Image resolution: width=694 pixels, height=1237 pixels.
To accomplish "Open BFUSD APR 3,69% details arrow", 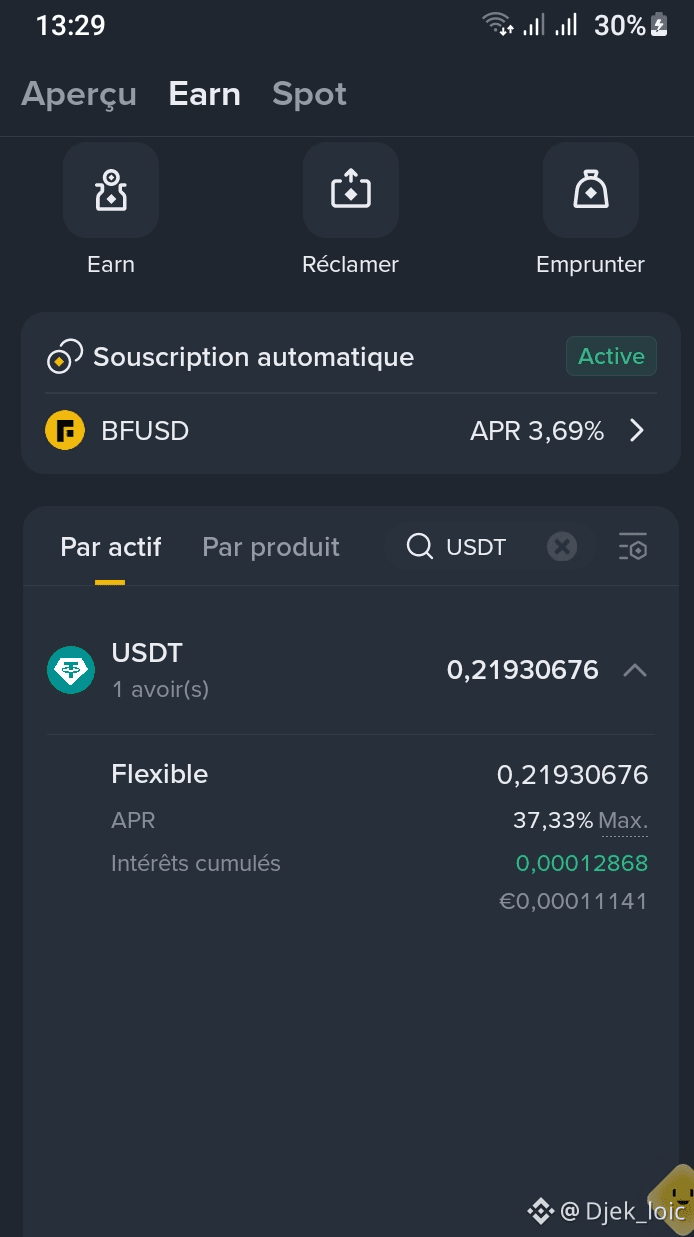I will [637, 431].
